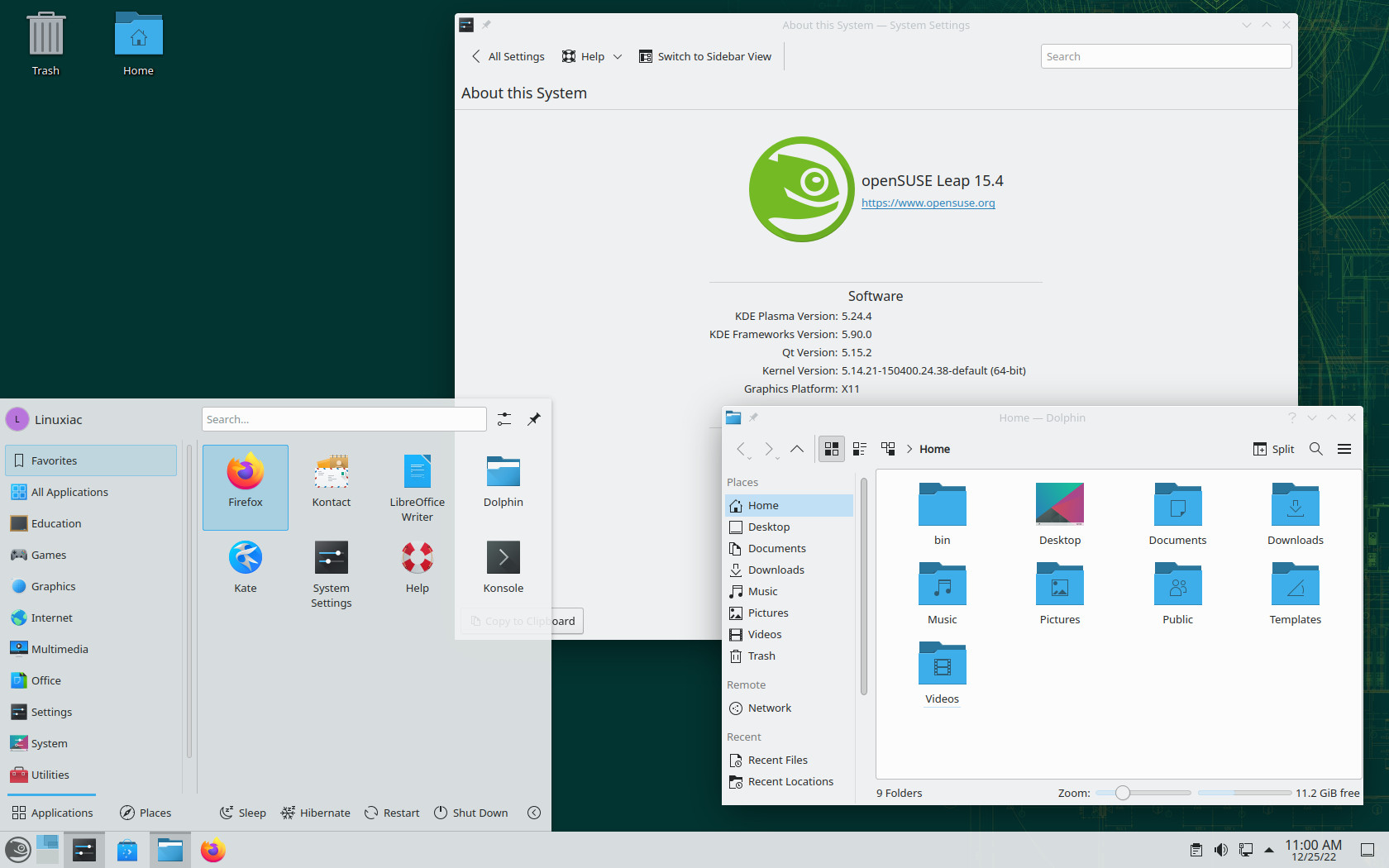Click the Copy to Clipboard button

point(522,621)
